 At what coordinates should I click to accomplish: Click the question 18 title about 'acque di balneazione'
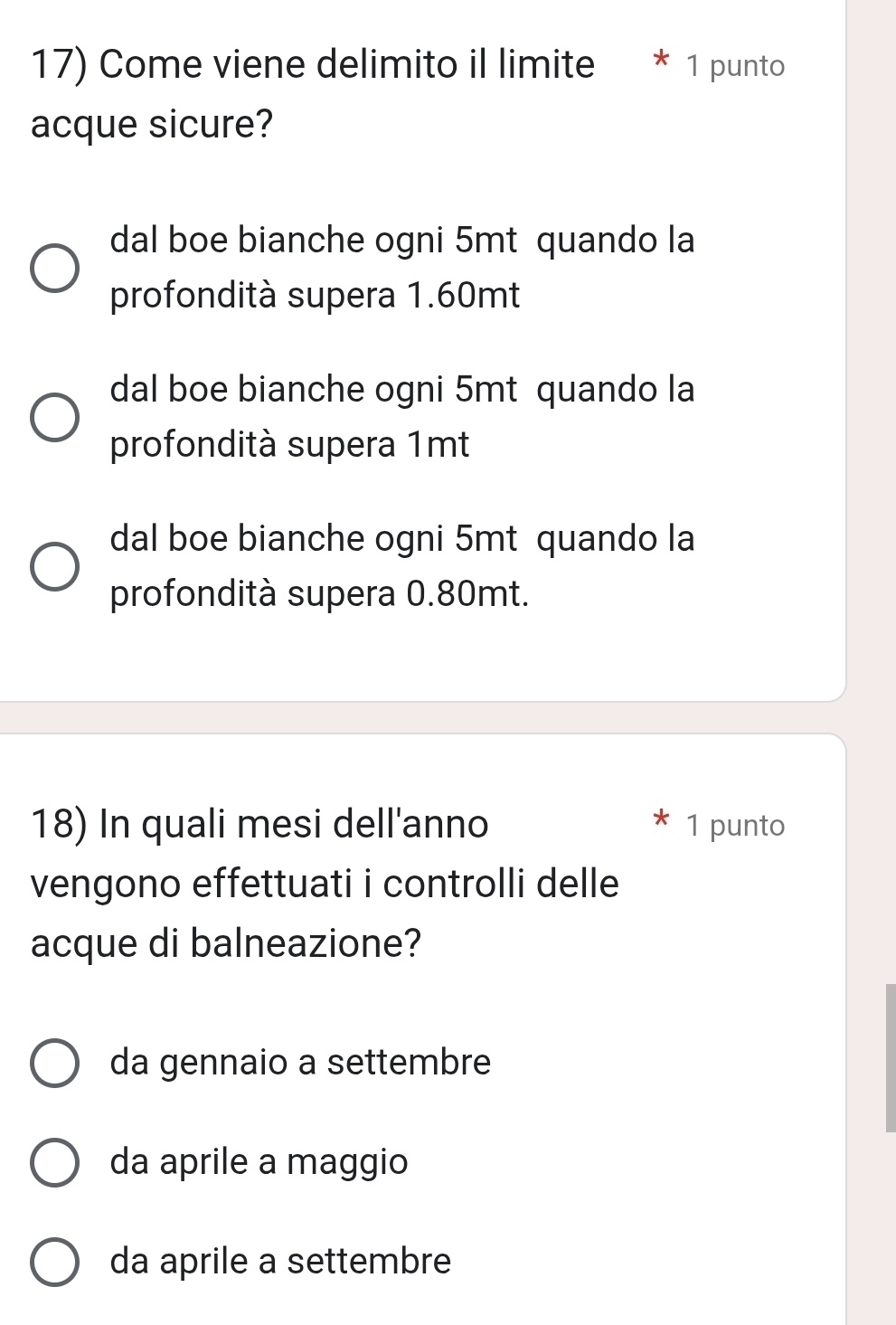click(x=325, y=884)
